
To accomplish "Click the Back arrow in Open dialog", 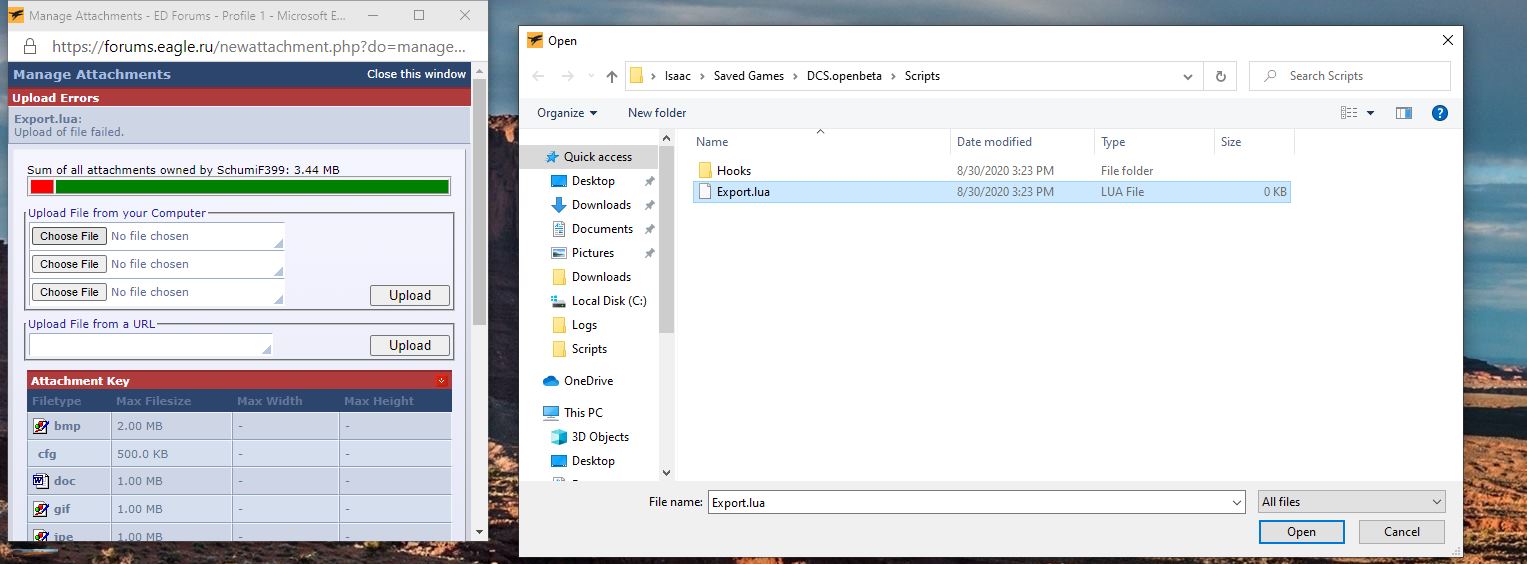I will [x=538, y=76].
